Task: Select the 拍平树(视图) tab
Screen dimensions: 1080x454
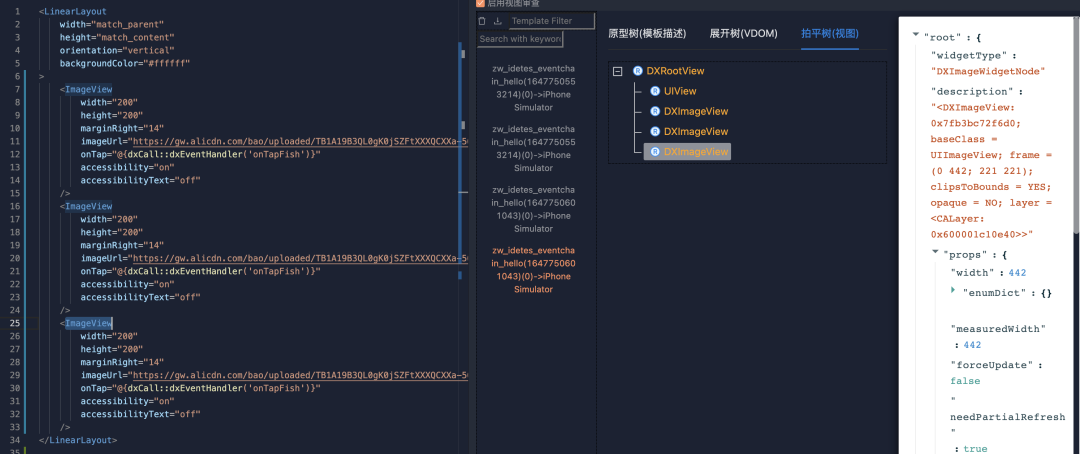Action: (x=829, y=33)
